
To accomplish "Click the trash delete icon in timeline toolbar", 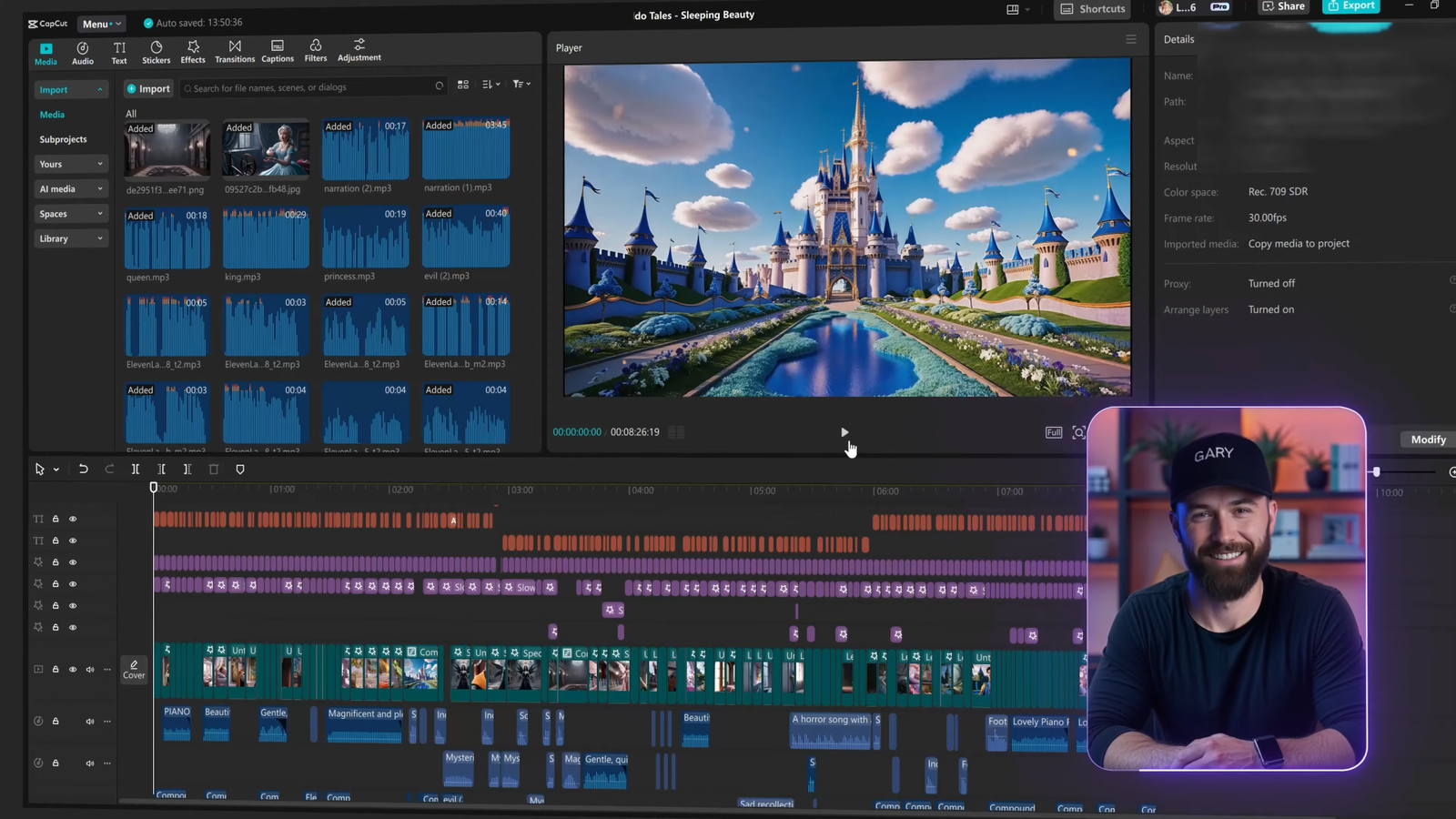I will [x=214, y=469].
